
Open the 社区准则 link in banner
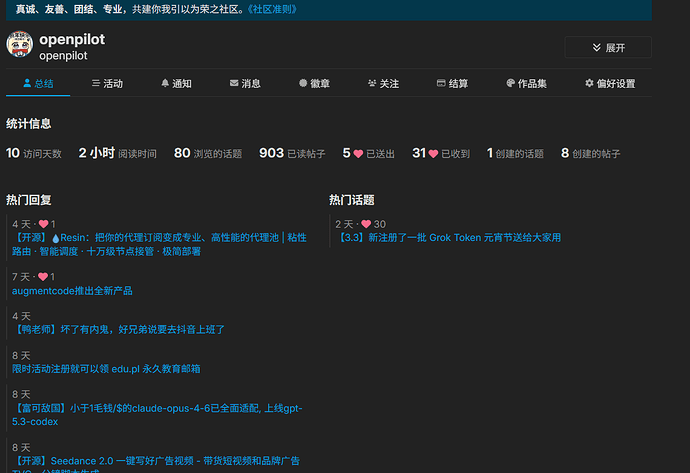[x=272, y=9]
